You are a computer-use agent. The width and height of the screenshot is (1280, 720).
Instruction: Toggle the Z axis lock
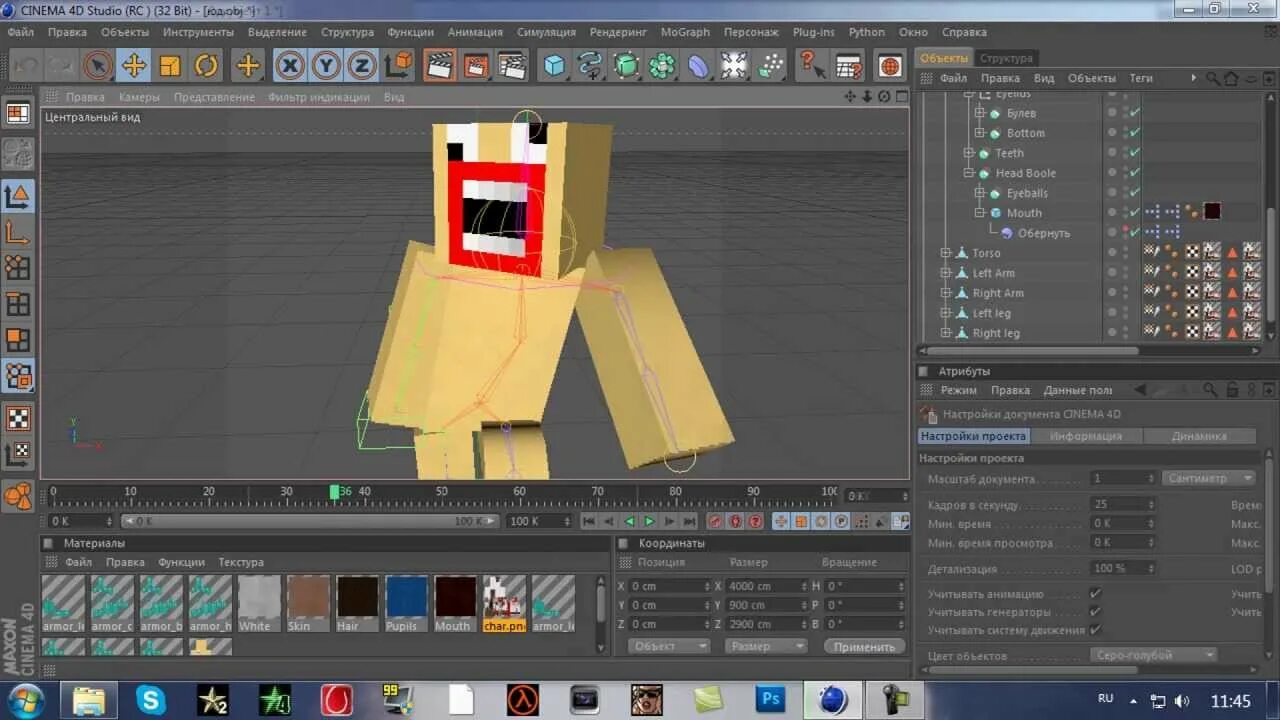pyautogui.click(x=361, y=66)
